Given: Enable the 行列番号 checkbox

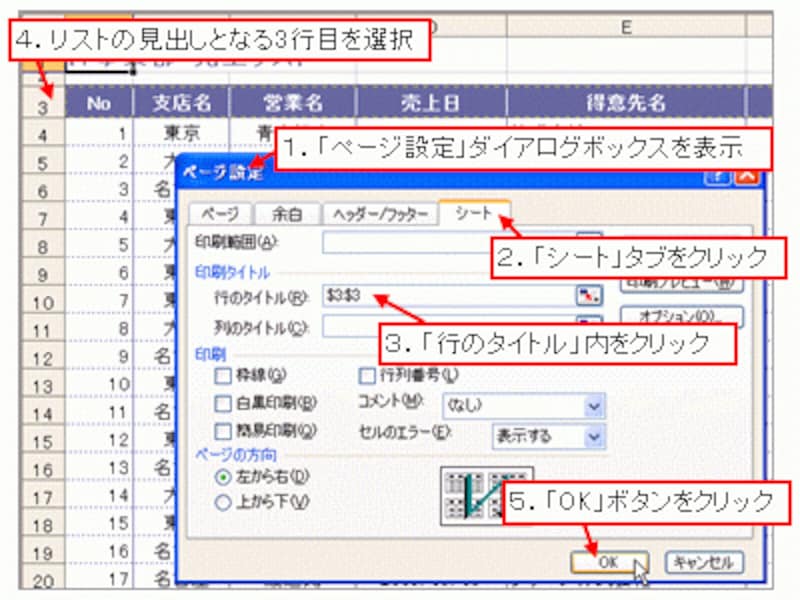Looking at the screenshot, I should pyautogui.click(x=367, y=376).
